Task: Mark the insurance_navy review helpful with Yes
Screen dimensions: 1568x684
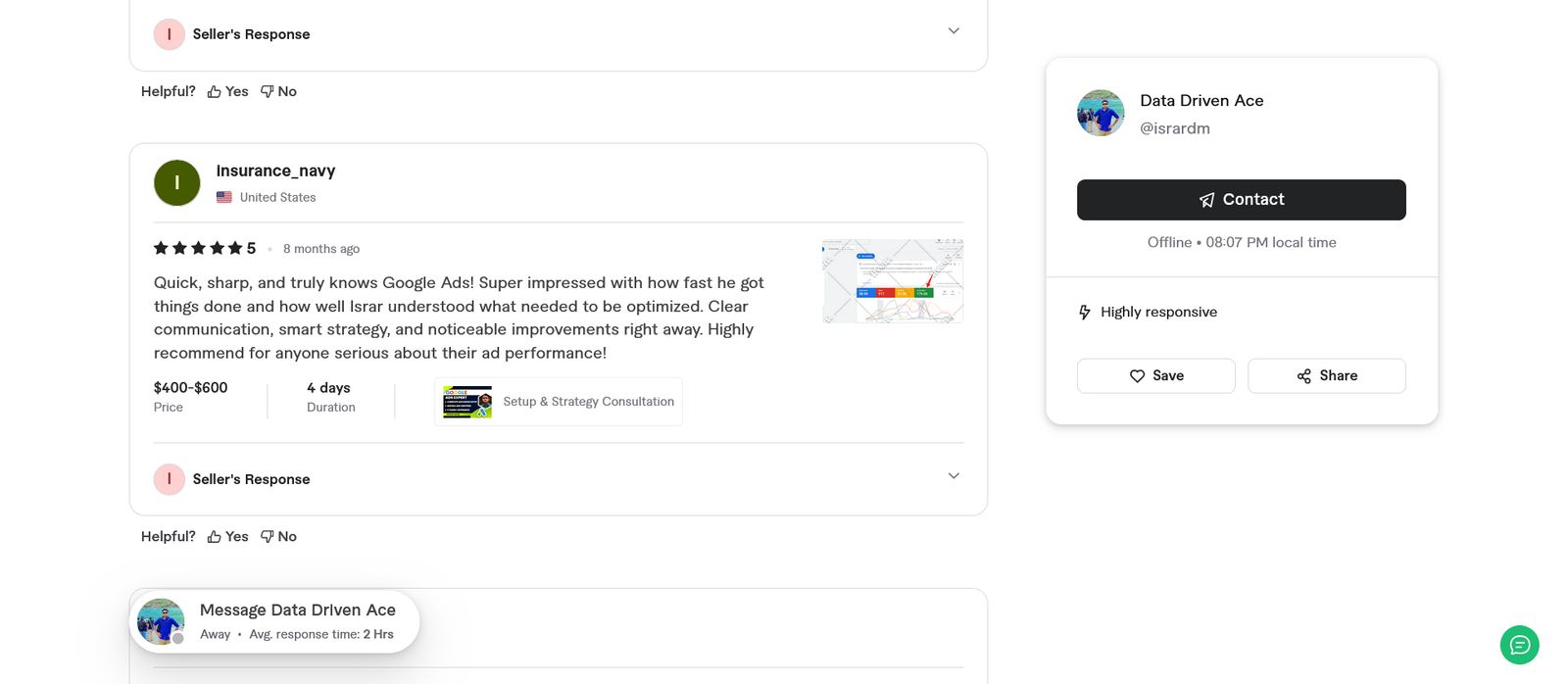Action: coord(235,535)
